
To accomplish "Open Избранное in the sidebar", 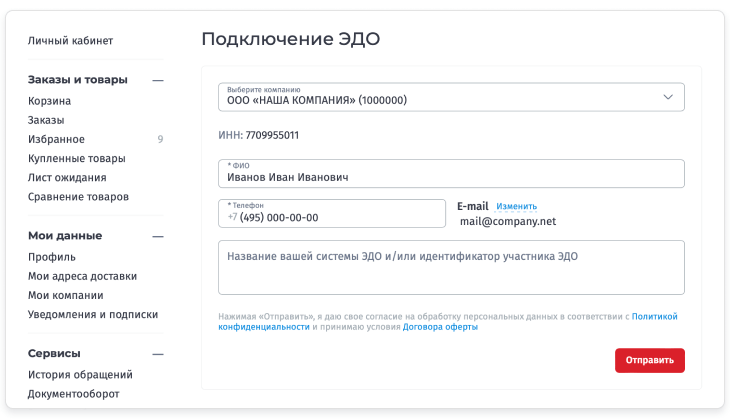I will point(56,139).
